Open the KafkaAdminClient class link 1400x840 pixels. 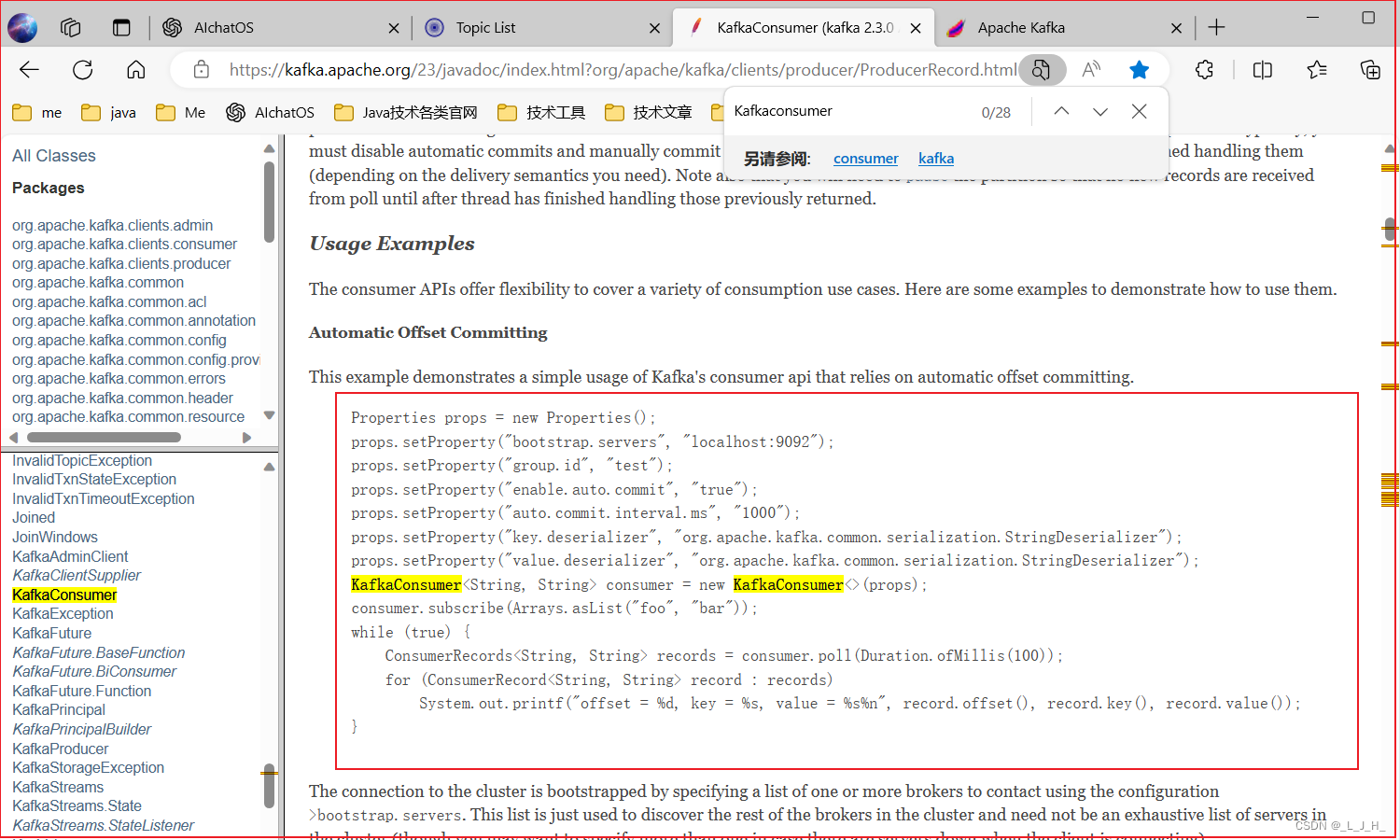(x=70, y=557)
